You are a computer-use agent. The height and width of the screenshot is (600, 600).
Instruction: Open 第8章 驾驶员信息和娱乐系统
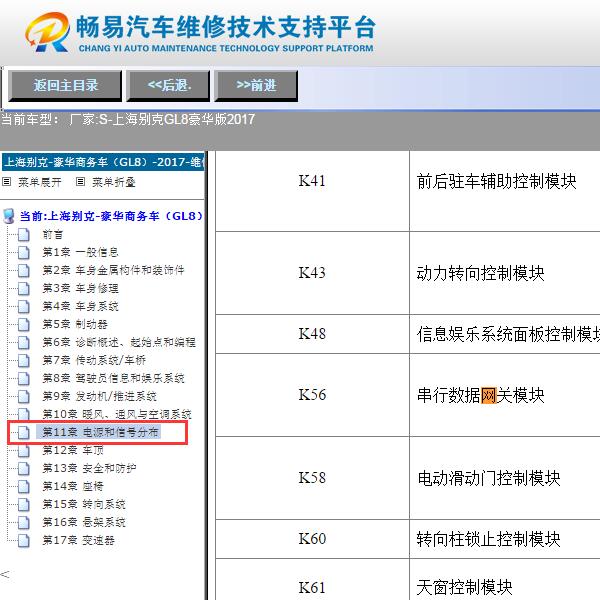click(113, 378)
